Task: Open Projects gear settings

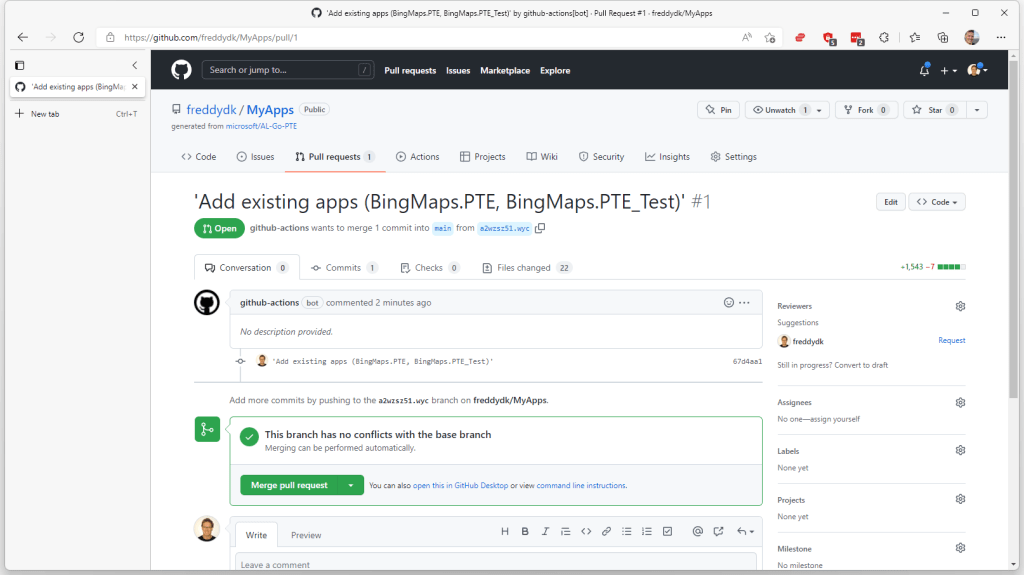Action: coord(960,499)
